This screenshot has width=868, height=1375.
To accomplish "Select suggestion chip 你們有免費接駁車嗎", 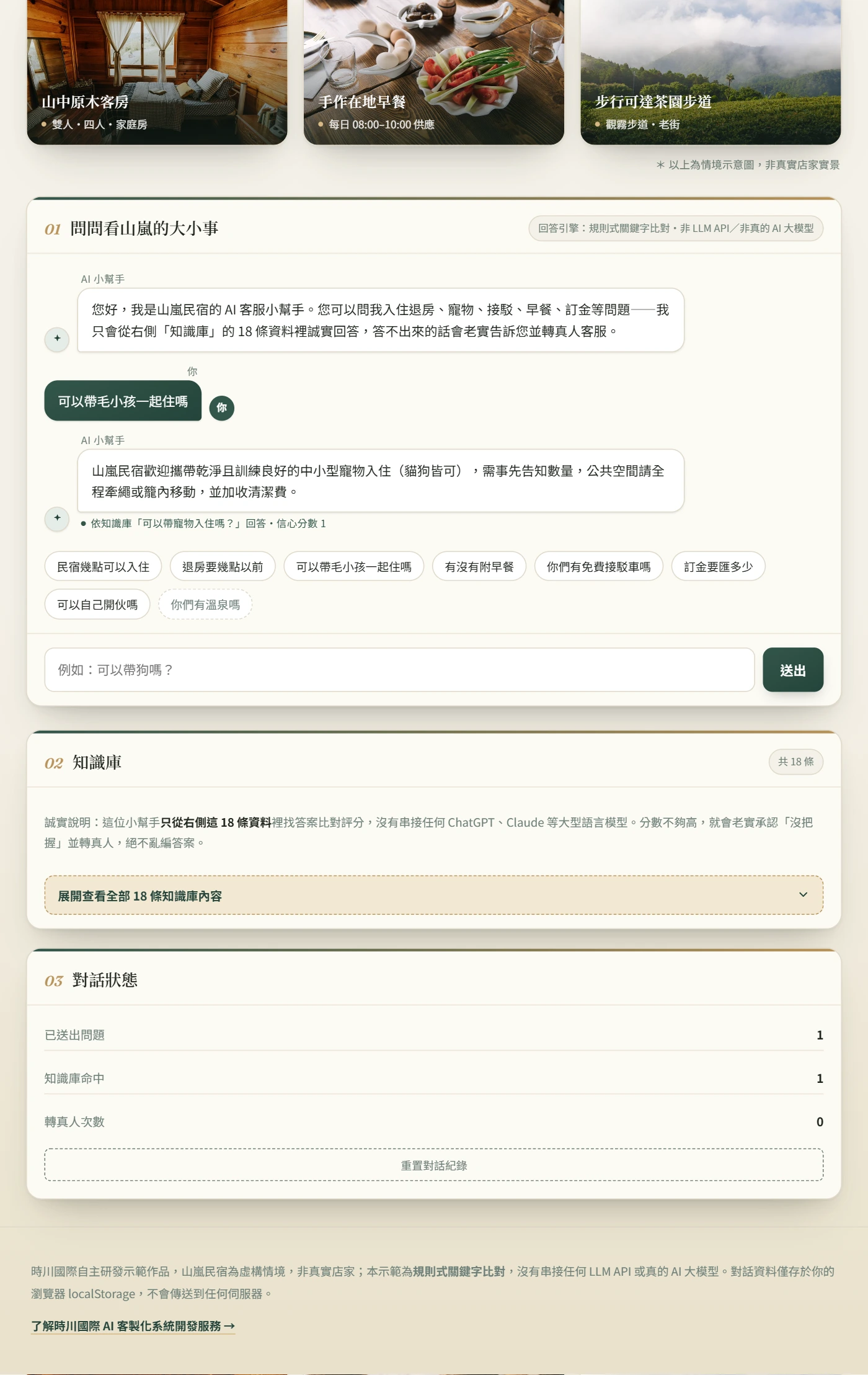I will (599, 566).
